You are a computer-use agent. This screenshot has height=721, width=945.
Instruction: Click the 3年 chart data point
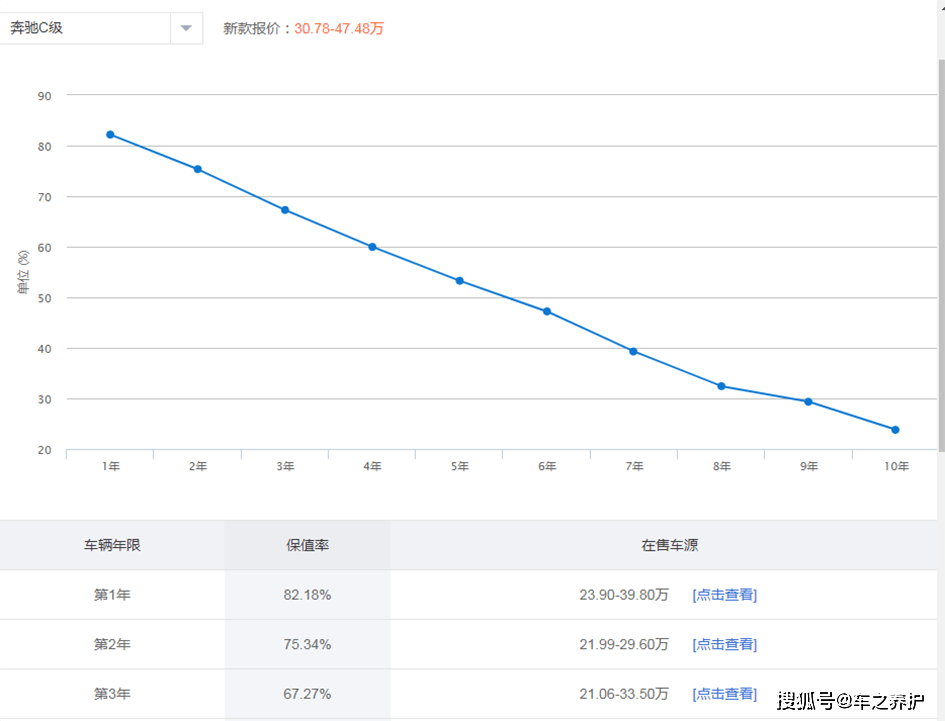point(285,210)
